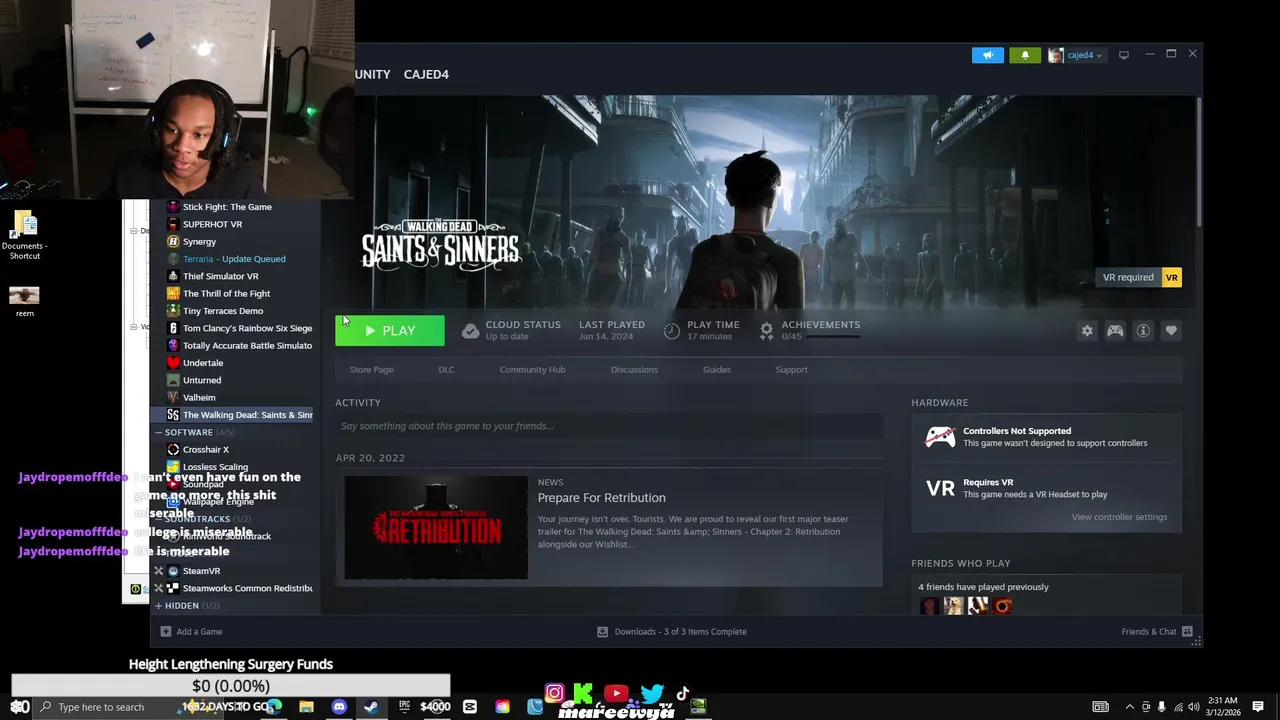
Task: Open controller layout icon
Action: (x=1115, y=331)
